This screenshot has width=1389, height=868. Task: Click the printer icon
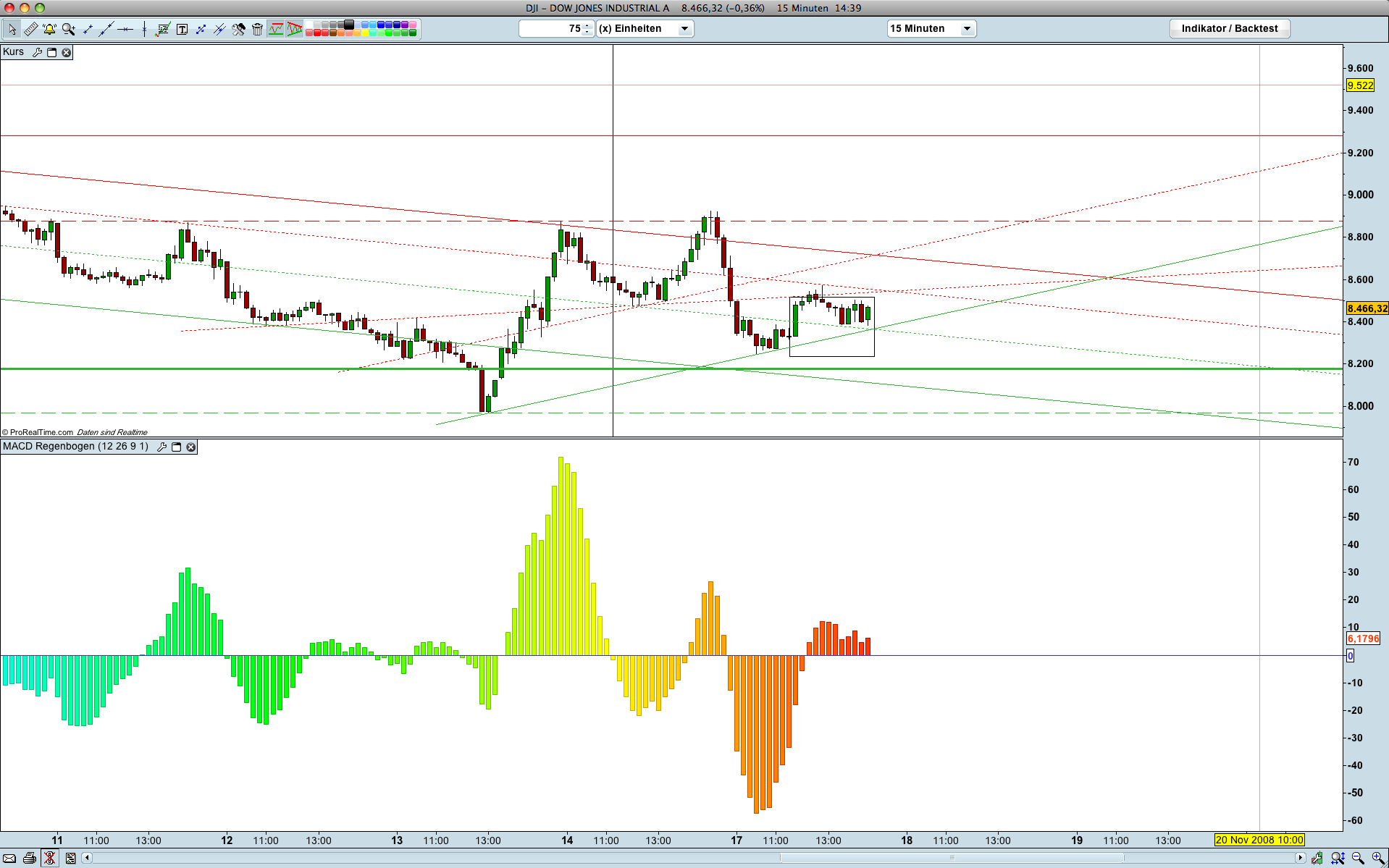[x=30, y=859]
